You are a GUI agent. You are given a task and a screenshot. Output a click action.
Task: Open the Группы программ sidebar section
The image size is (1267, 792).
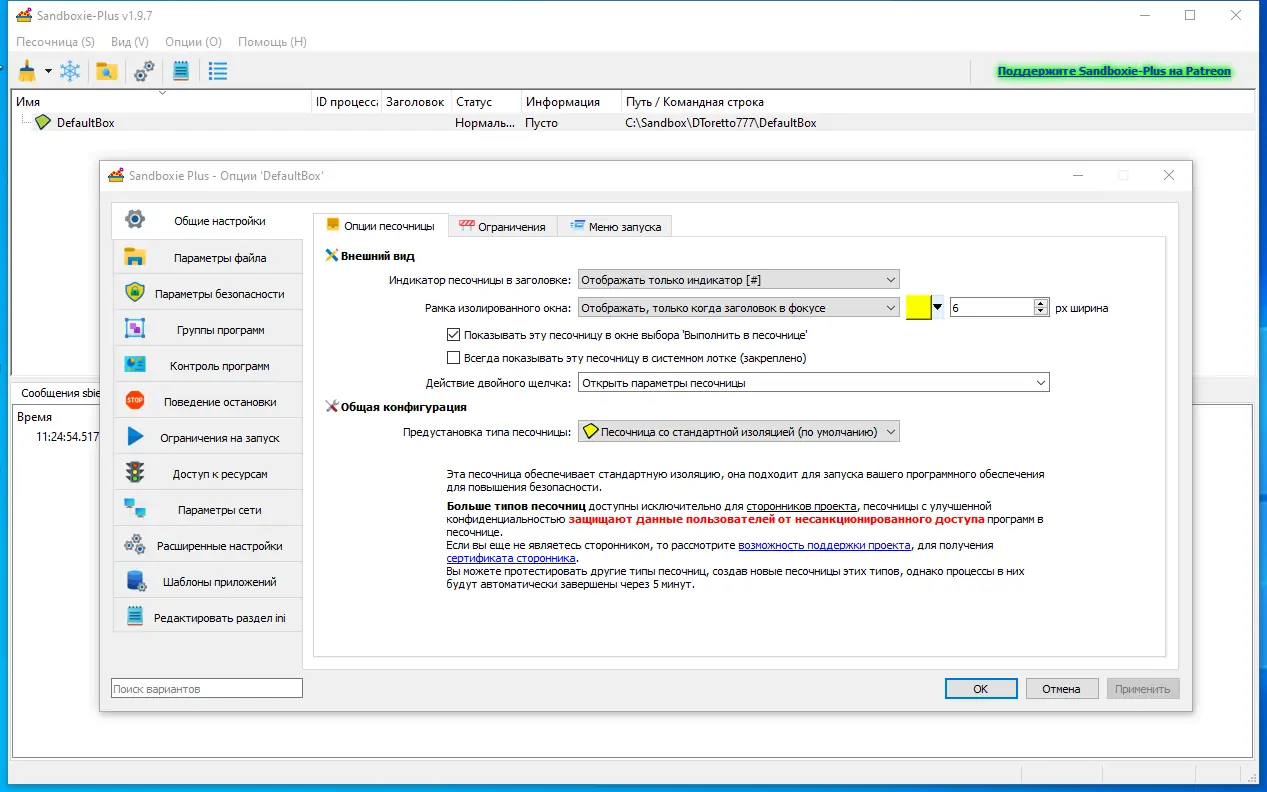click(208, 329)
